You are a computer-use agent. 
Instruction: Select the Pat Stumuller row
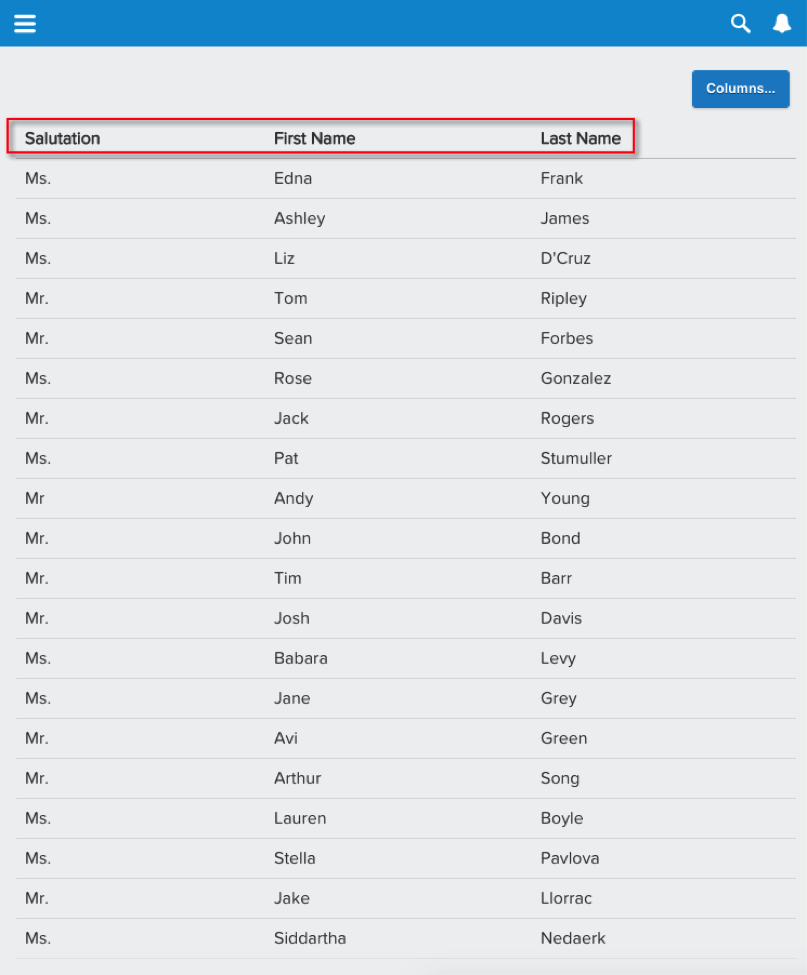(x=406, y=459)
